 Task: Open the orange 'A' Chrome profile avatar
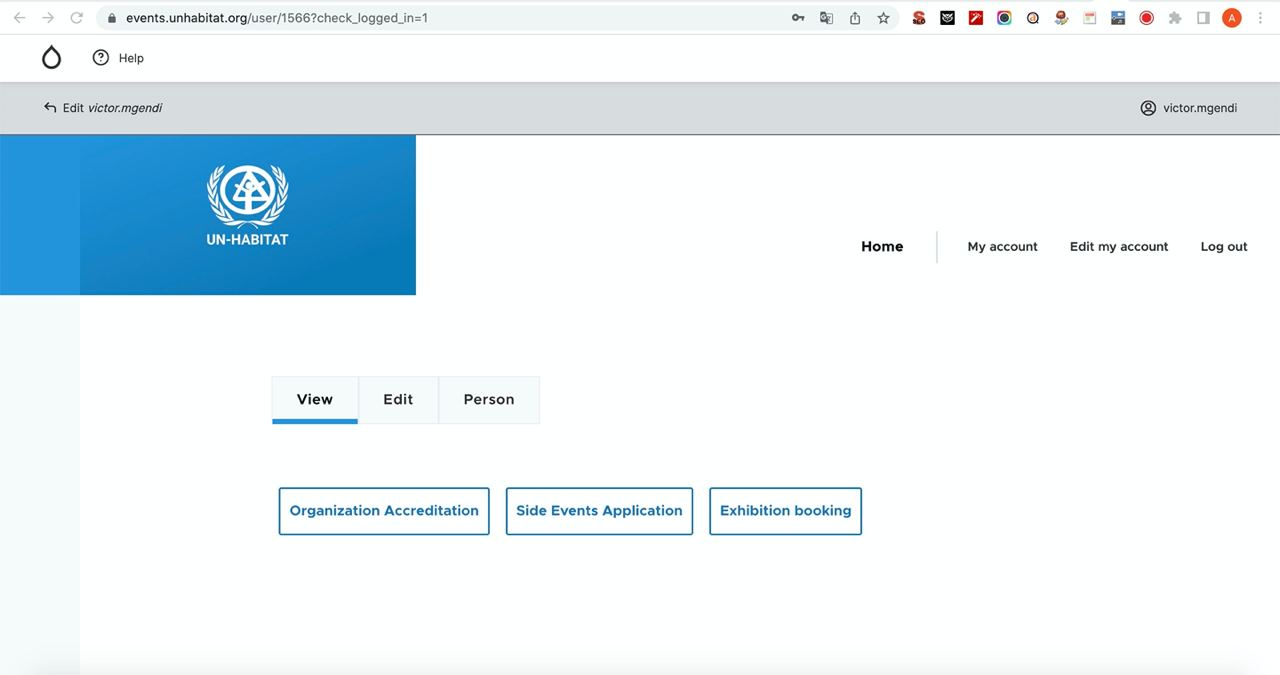pos(1232,18)
